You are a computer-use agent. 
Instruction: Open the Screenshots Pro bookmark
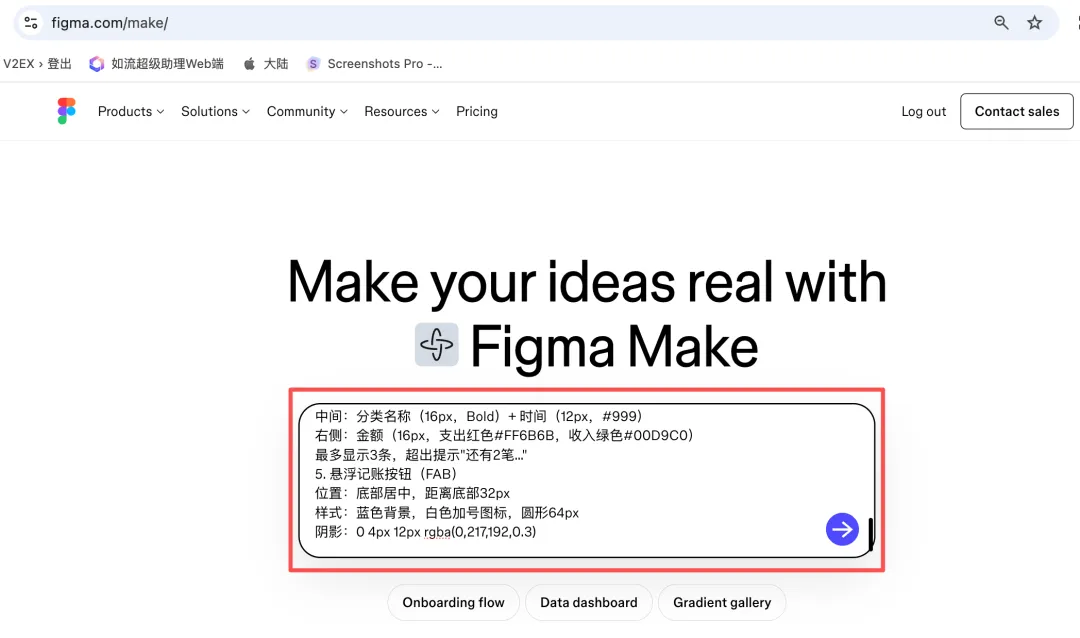point(375,63)
